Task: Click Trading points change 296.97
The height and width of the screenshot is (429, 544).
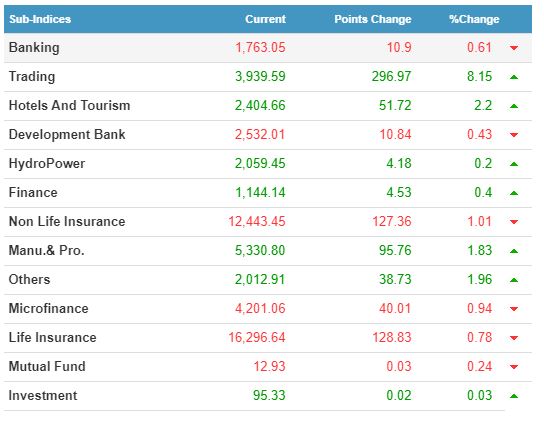Action: [x=392, y=77]
